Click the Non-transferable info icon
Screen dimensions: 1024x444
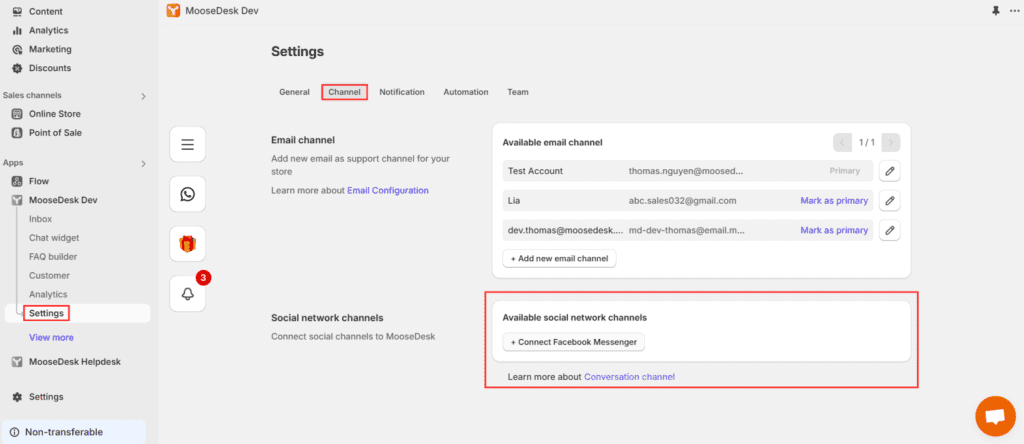click(14, 432)
